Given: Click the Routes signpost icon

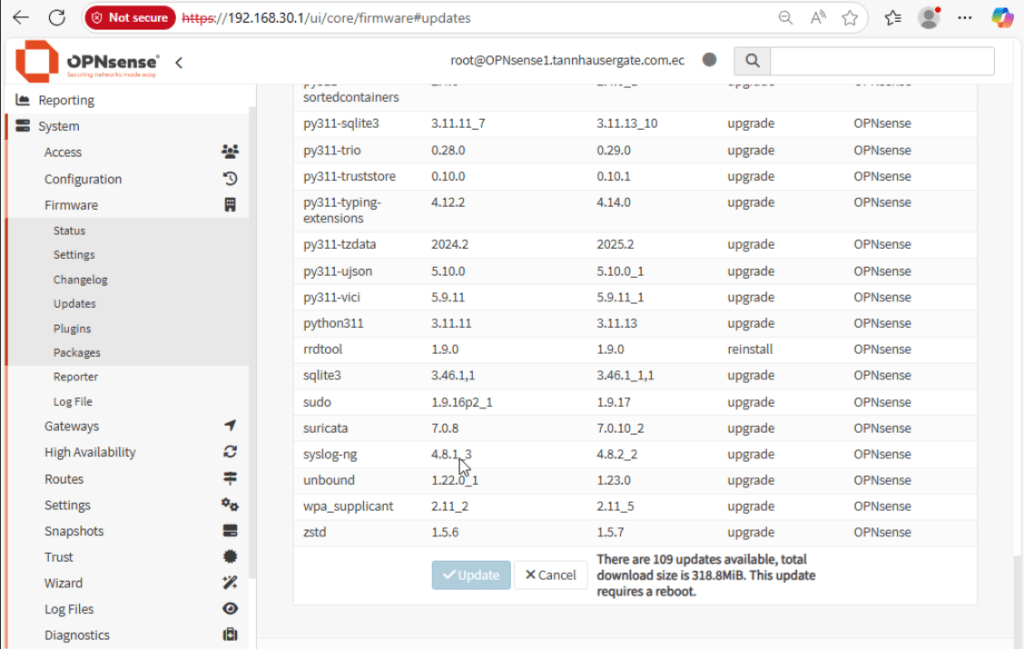Looking at the screenshot, I should click(230, 479).
